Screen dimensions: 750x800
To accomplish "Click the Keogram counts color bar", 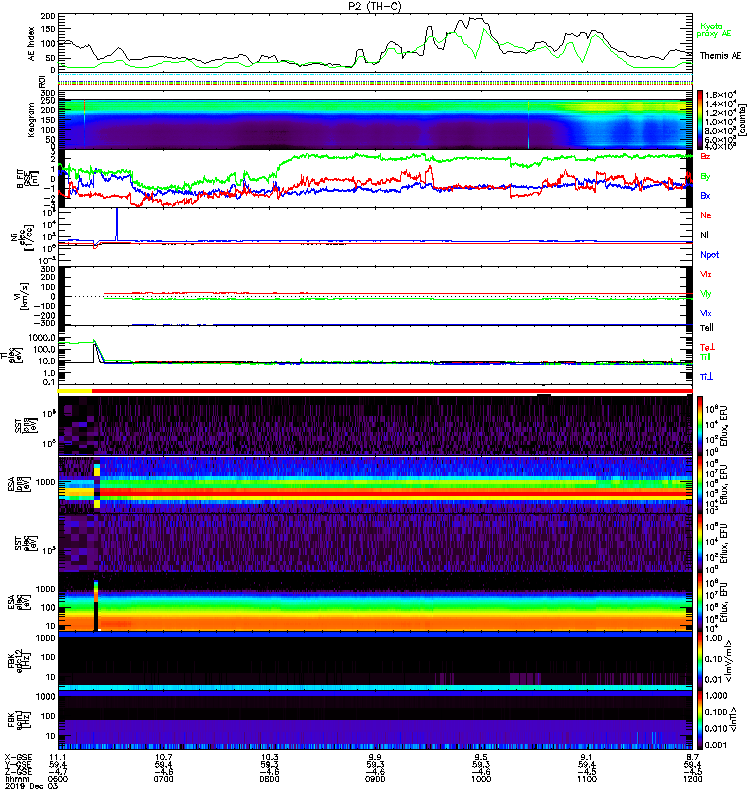I will pyautogui.click(x=700, y=120).
